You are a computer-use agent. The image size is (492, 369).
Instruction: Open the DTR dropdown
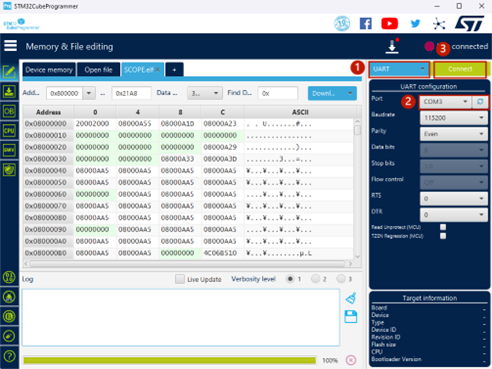coord(454,215)
